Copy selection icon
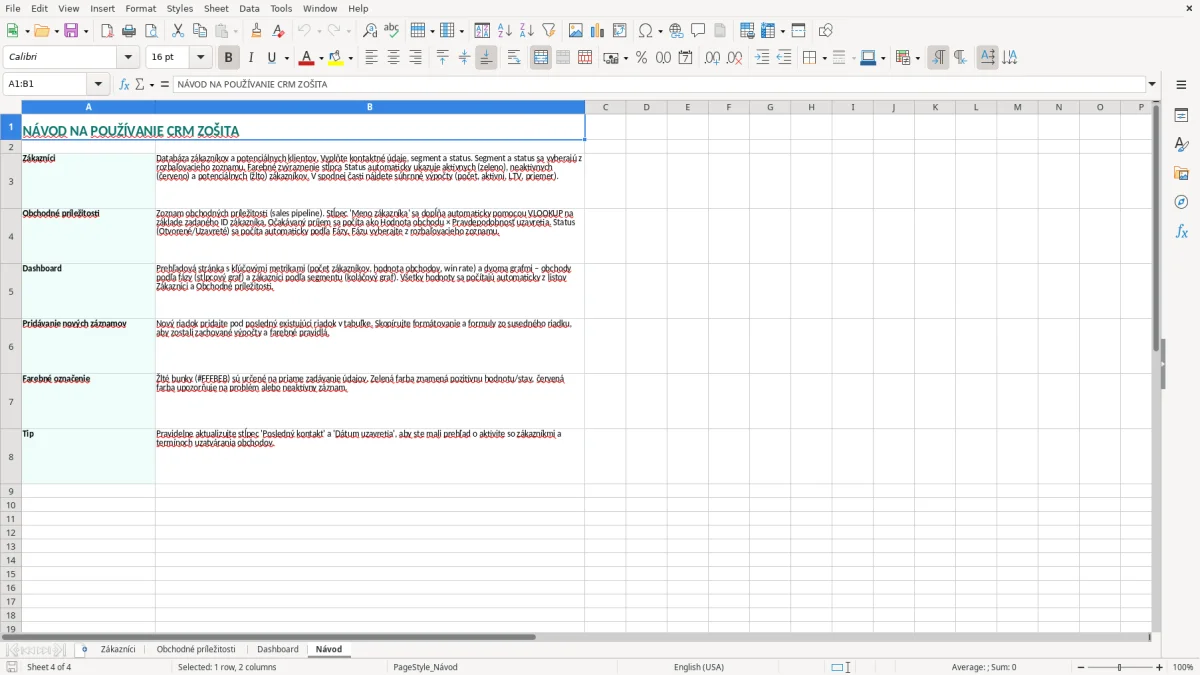Screen dimensions: 1200x675 point(200,31)
